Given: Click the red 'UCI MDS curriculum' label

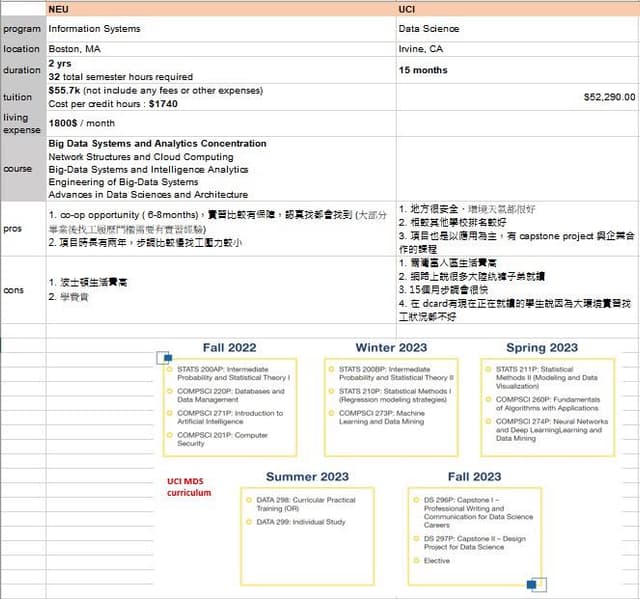Looking at the screenshot, I should coord(189,487).
